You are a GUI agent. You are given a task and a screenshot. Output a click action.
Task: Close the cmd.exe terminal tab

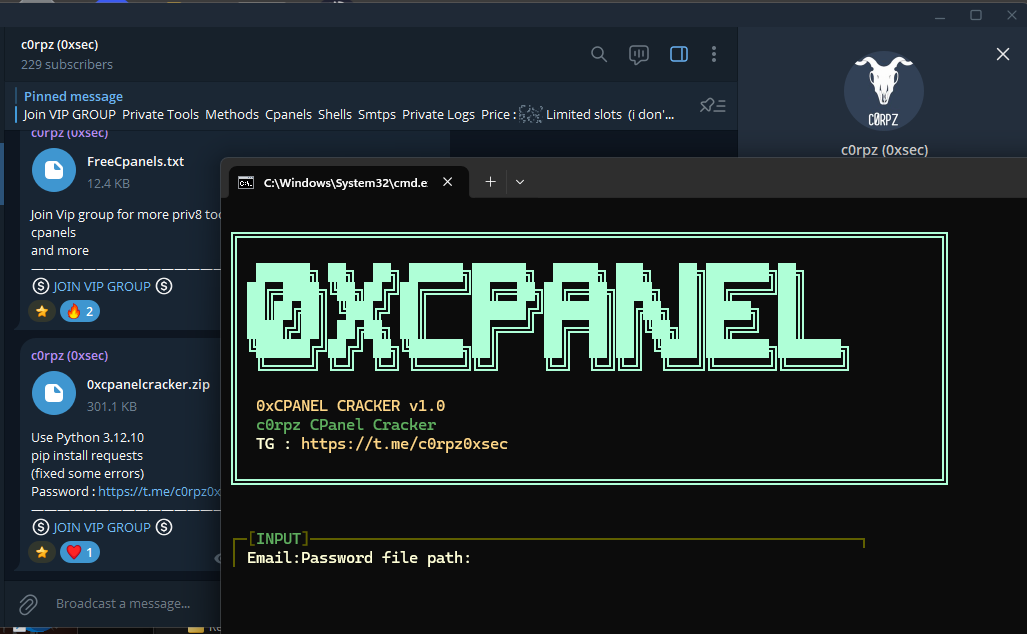click(x=448, y=182)
